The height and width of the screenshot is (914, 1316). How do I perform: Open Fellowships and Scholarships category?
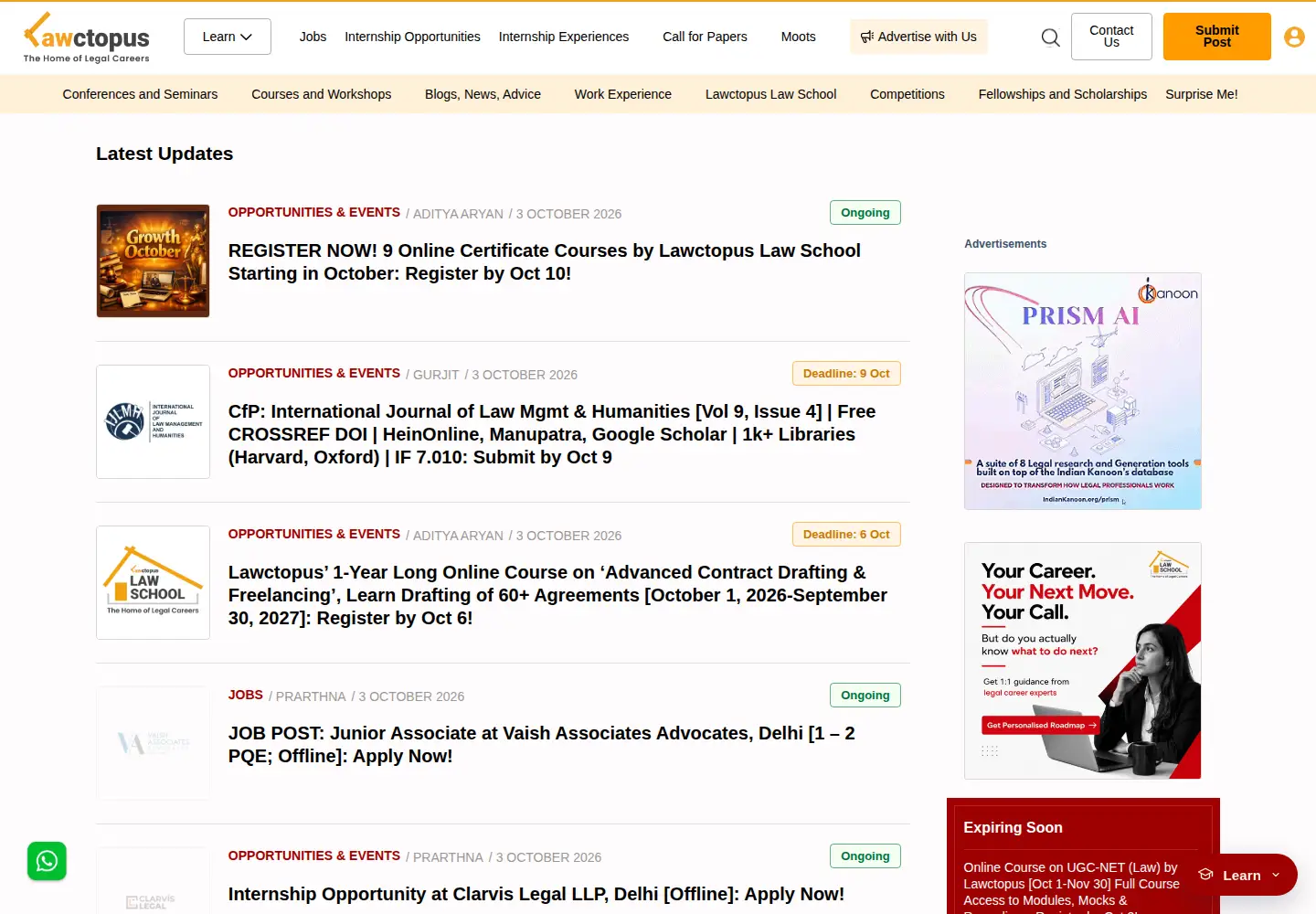point(1062,94)
